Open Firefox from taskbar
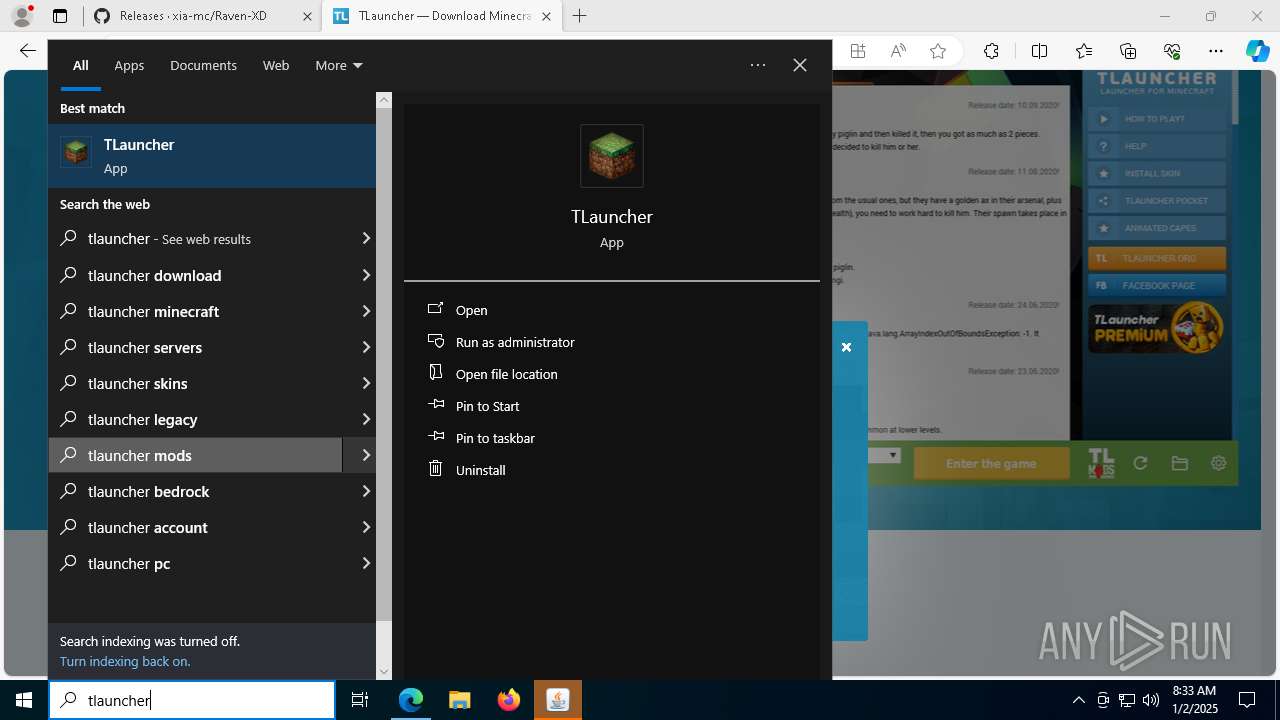The image size is (1280, 720). coord(509,700)
